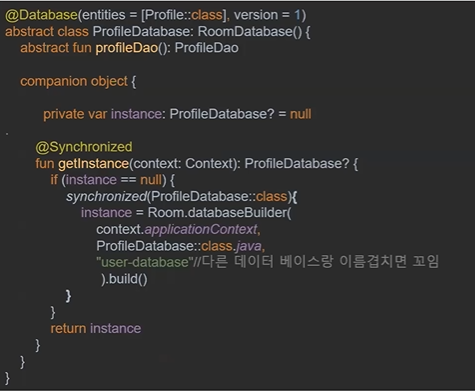475x391 pixels.
Task: Click 'RoomDatabase()' superclass name
Action: 250,32
